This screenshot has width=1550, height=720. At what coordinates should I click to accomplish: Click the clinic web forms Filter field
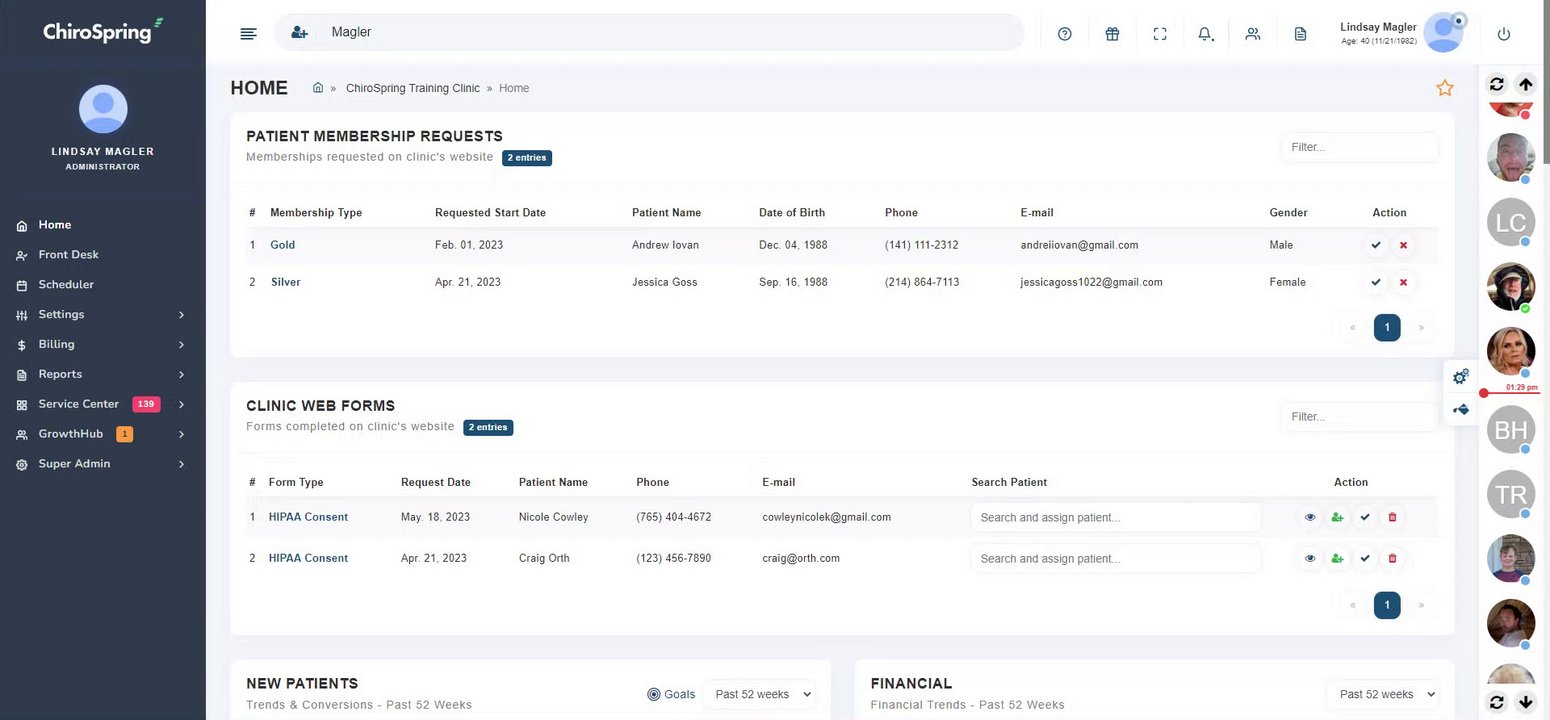pos(1360,416)
